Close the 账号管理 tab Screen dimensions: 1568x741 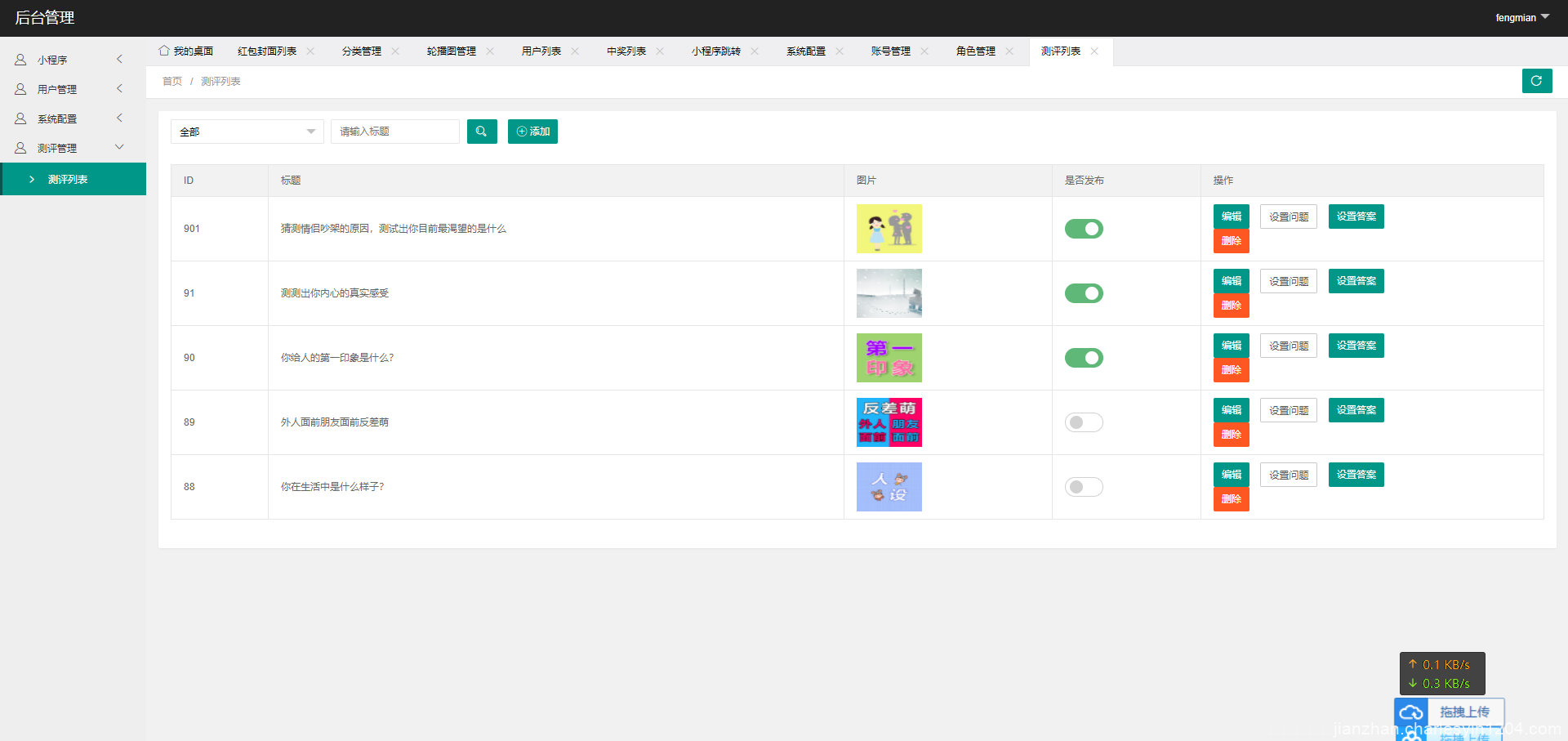pyautogui.click(x=924, y=51)
